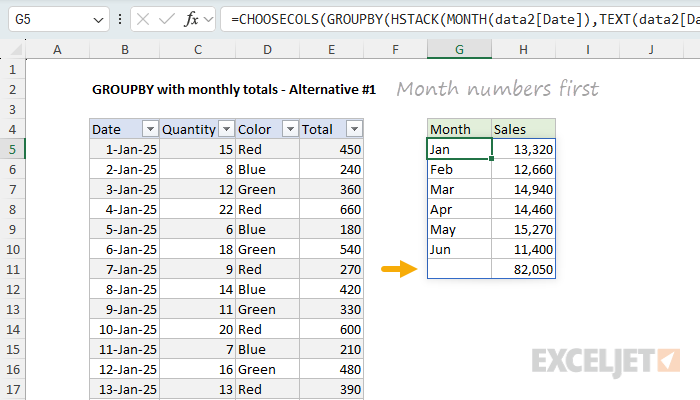
Task: Click the date cell 13-Jan-25
Action: 125,389
